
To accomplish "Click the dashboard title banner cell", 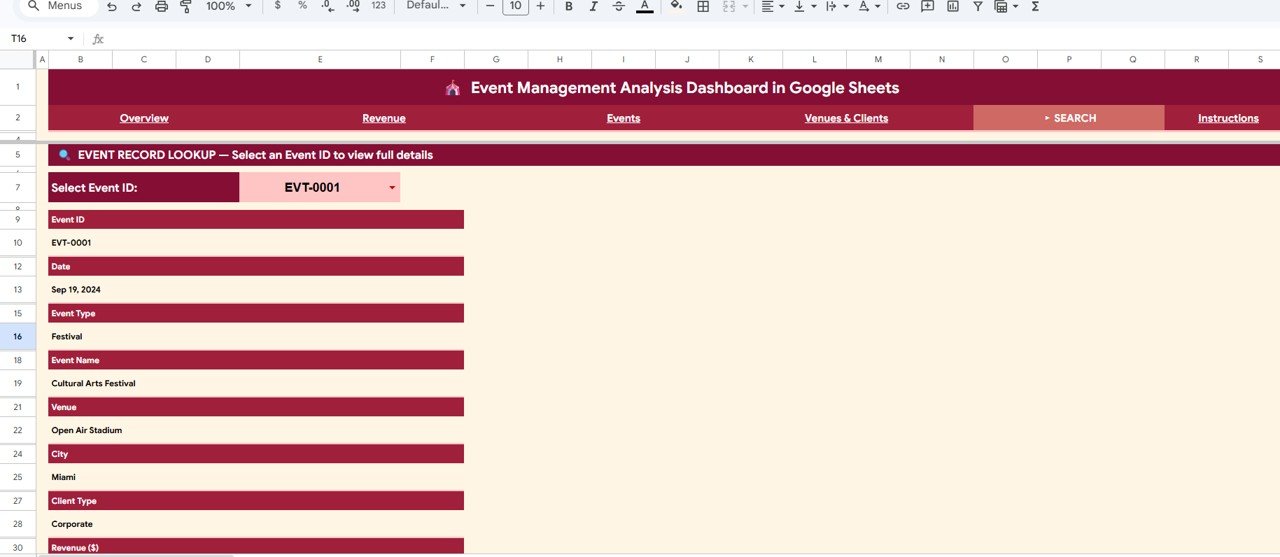I will [664, 87].
